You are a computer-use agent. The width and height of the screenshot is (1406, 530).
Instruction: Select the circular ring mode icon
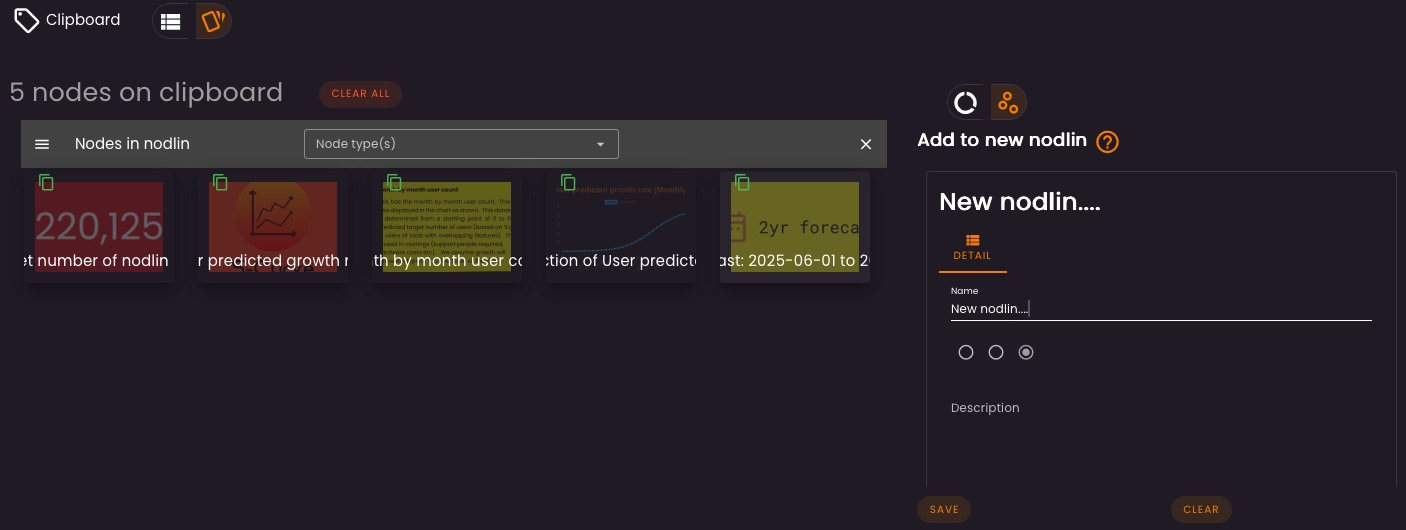tap(965, 102)
